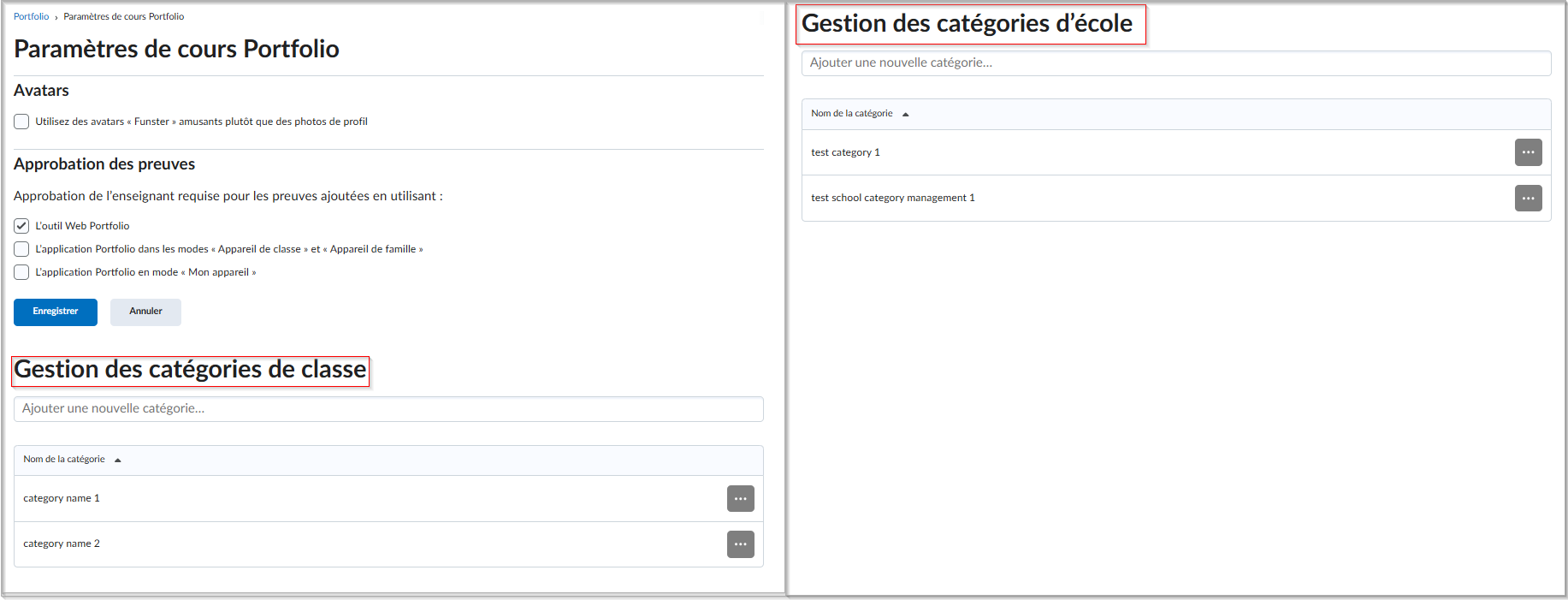Click the 'Gestion des catégories d'école' heading
Screen dimensions: 1568x600
967,24
